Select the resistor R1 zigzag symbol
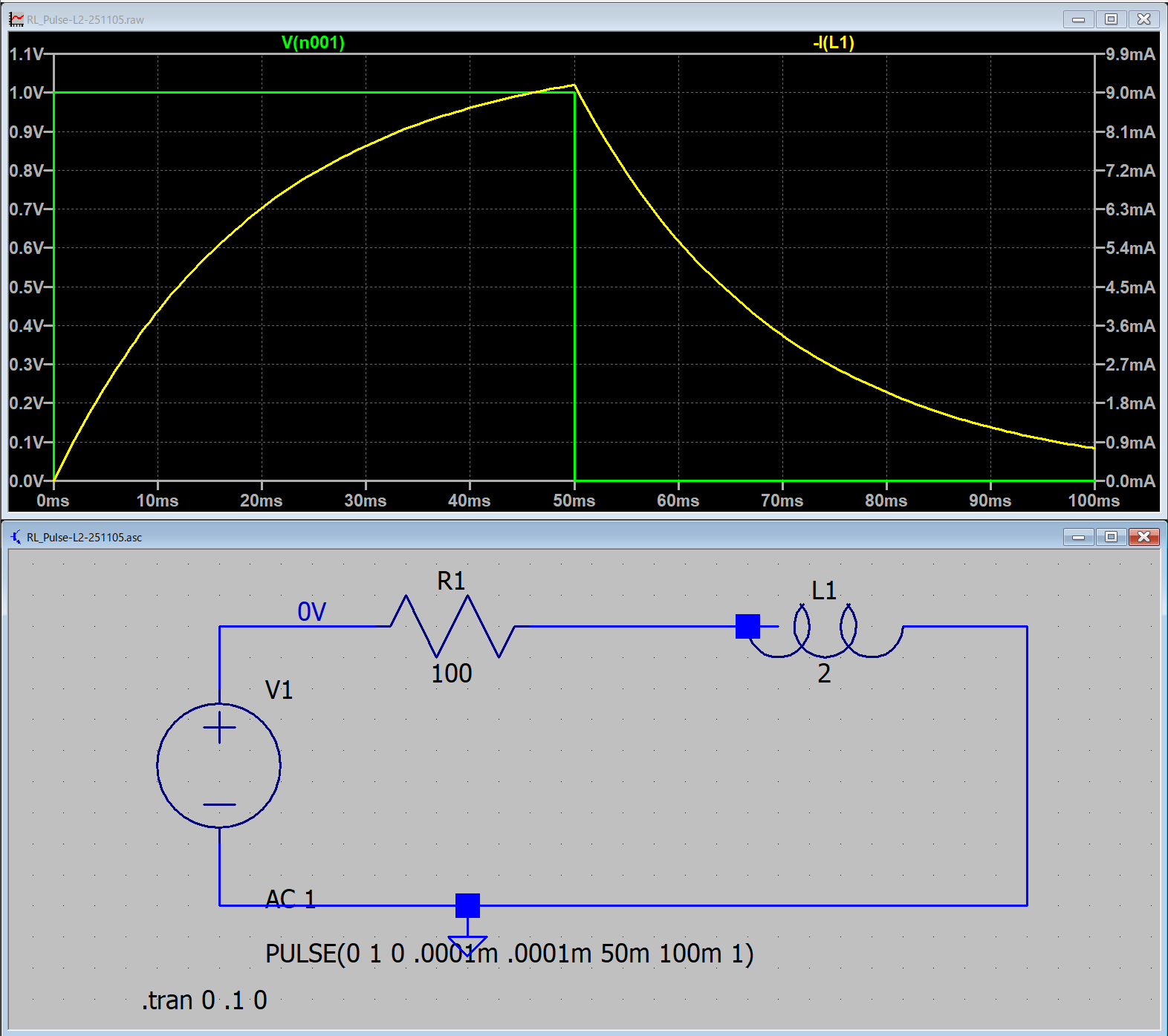The image size is (1168, 1036). 452,626
